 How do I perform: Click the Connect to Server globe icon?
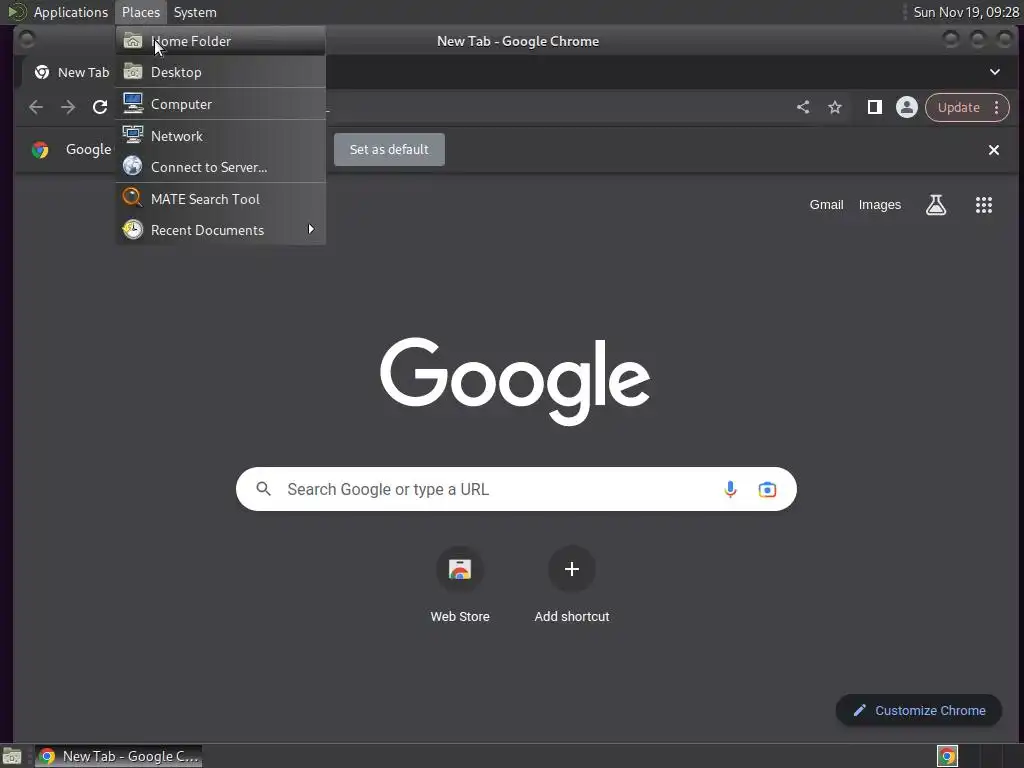tap(133, 166)
